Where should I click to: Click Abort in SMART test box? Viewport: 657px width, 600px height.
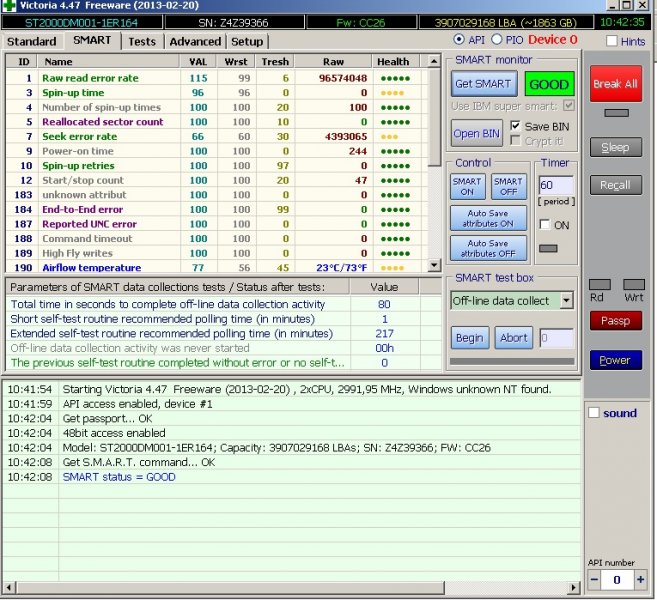pyautogui.click(x=513, y=338)
